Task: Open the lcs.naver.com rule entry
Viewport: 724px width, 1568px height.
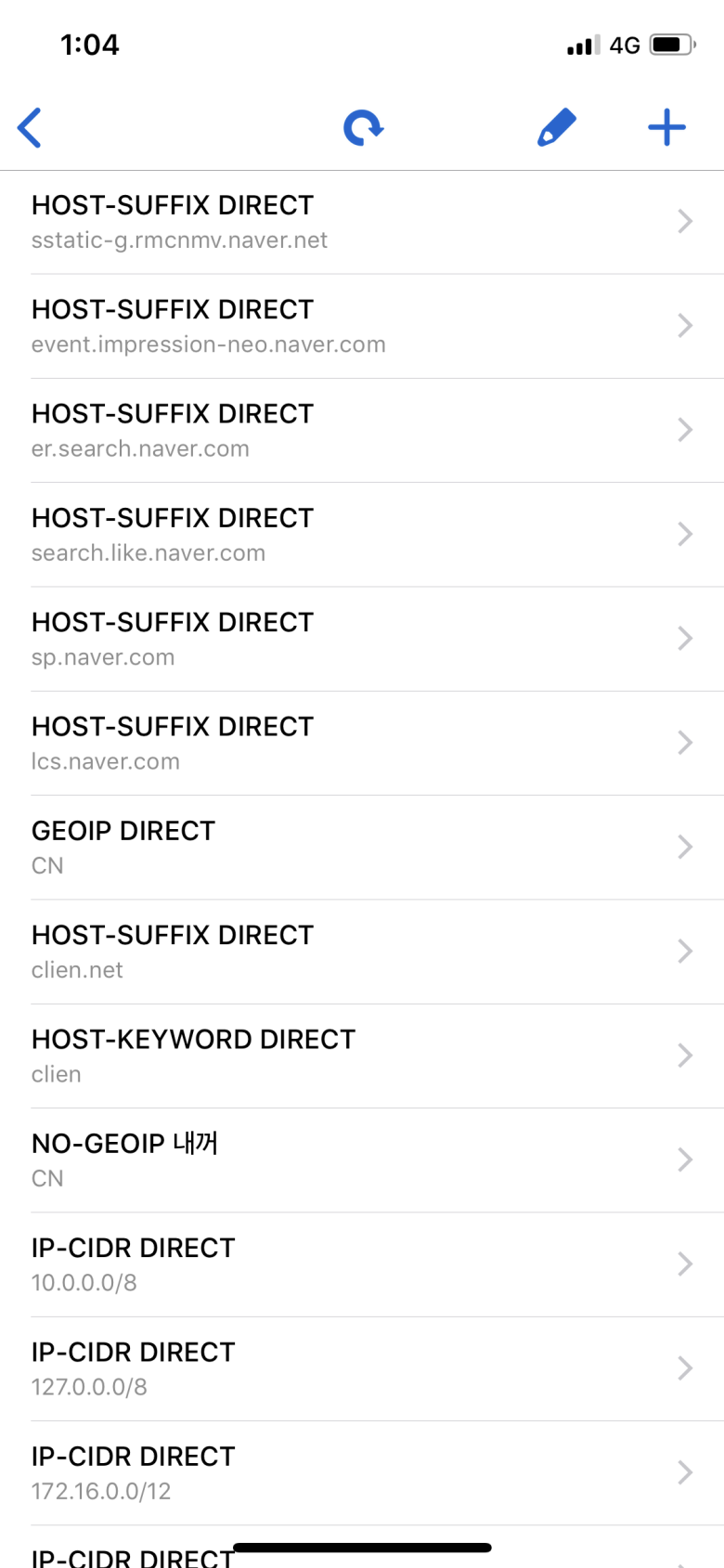Action: 278,743
